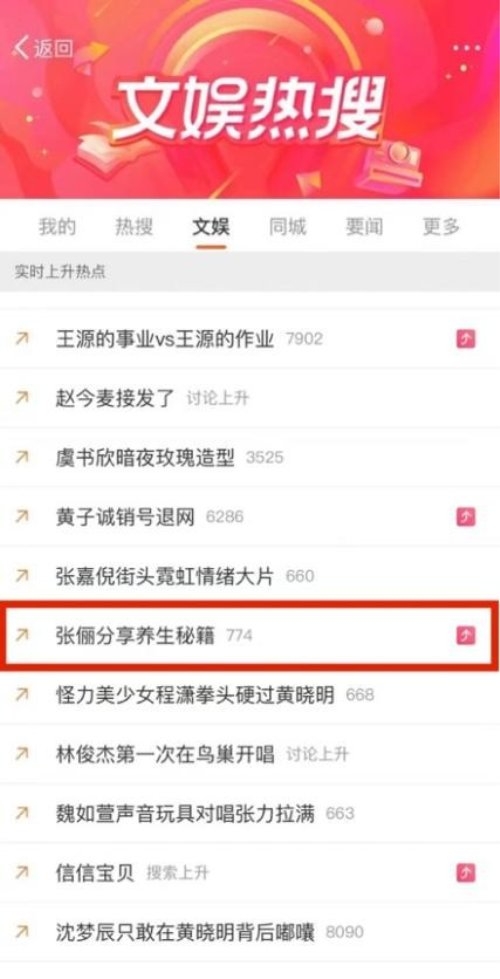
Task: Click pink badge beside 王源的事业vs王源的作业
Action: click(x=465, y=339)
